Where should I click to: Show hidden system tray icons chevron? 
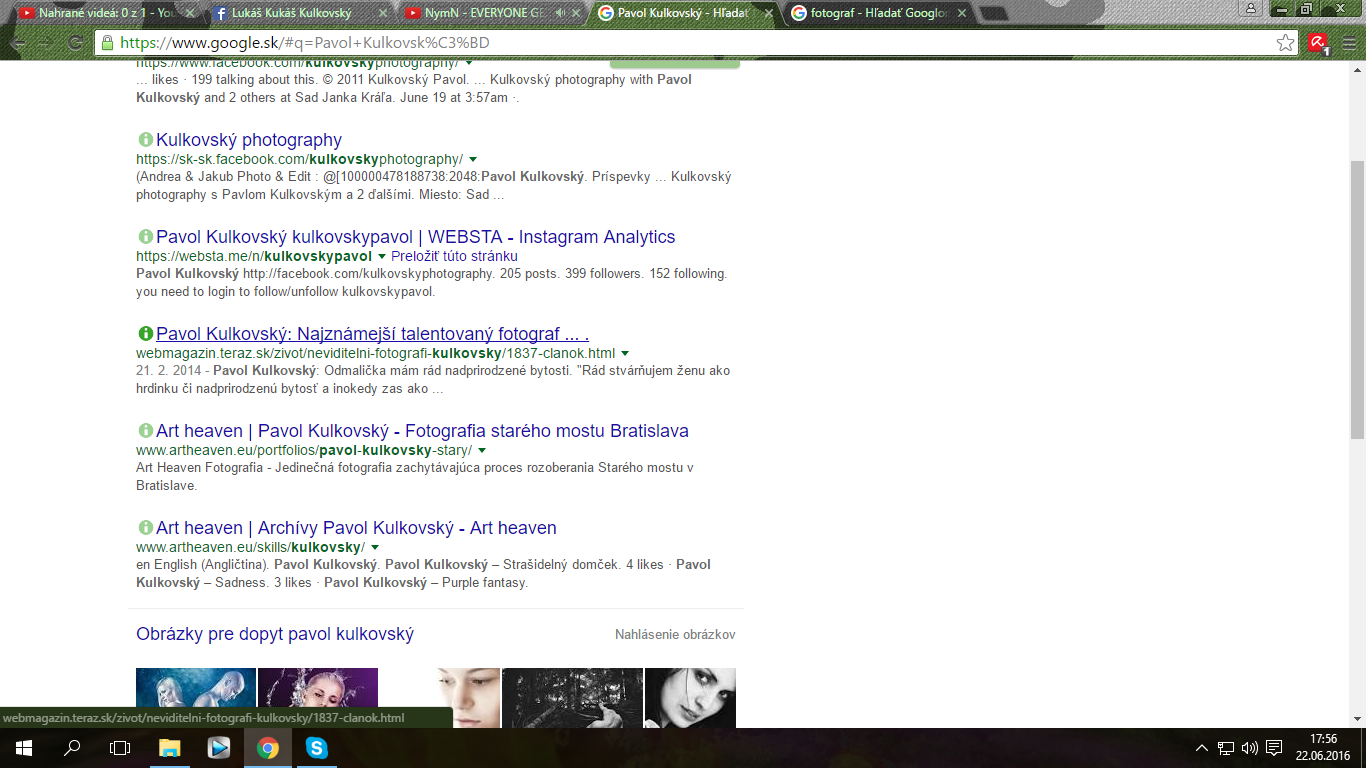pos(1202,748)
